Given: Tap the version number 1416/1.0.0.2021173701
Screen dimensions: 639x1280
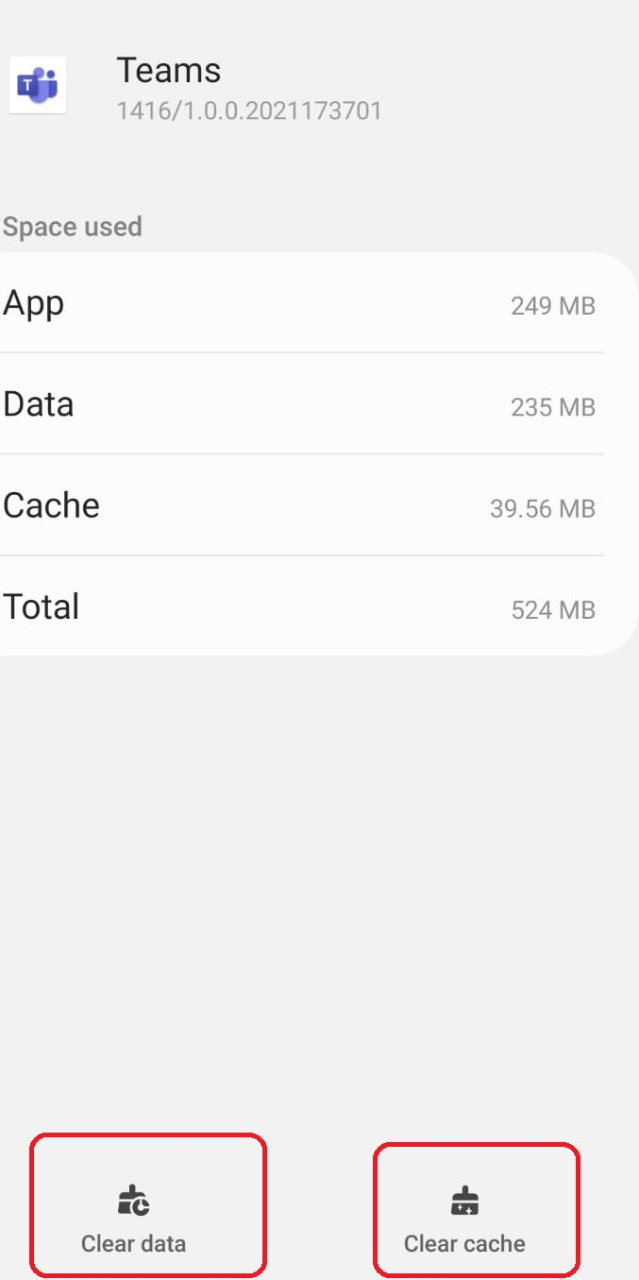Looking at the screenshot, I should coord(249,110).
